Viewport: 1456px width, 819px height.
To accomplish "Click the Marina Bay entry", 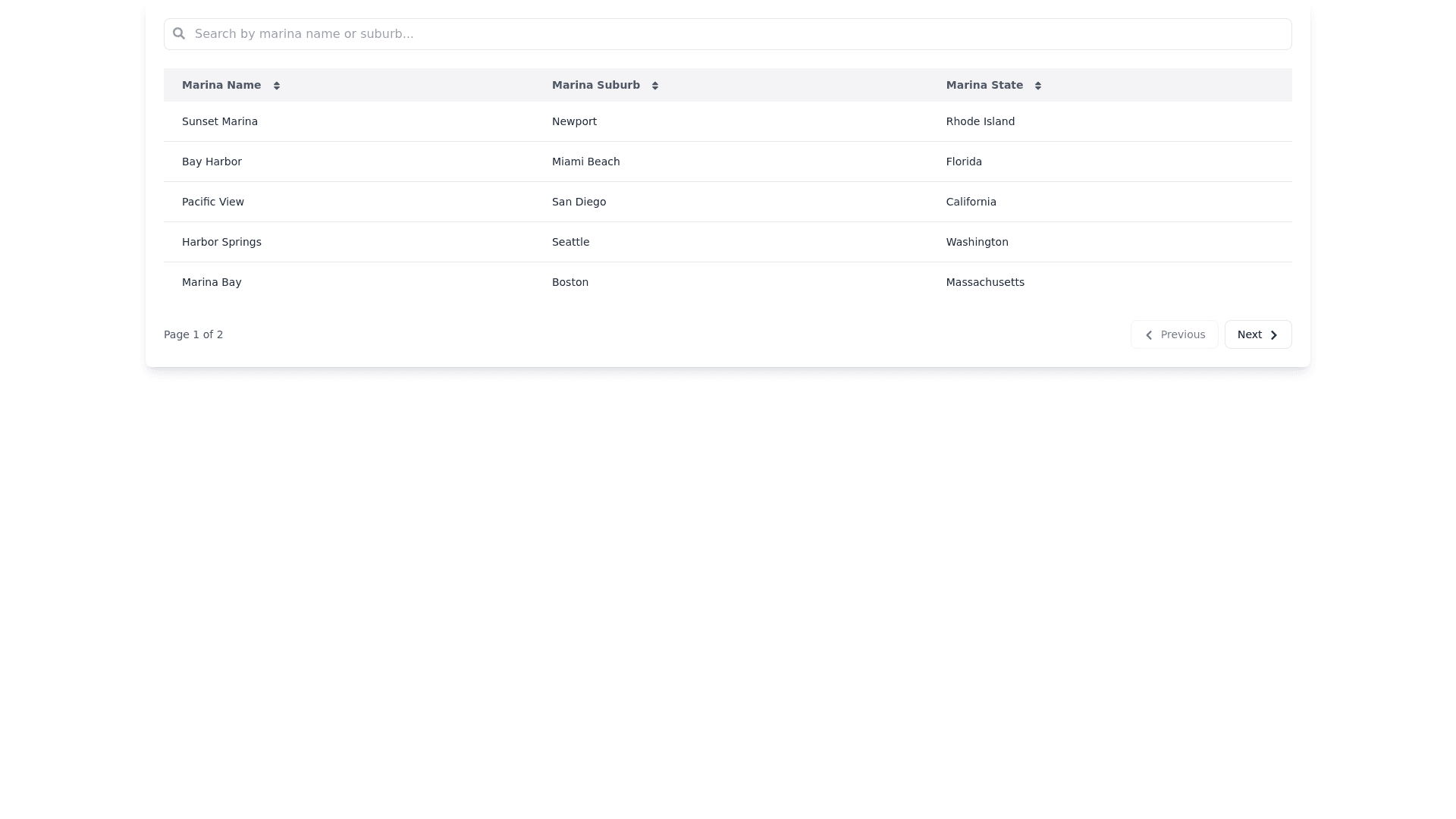I will 212,282.
